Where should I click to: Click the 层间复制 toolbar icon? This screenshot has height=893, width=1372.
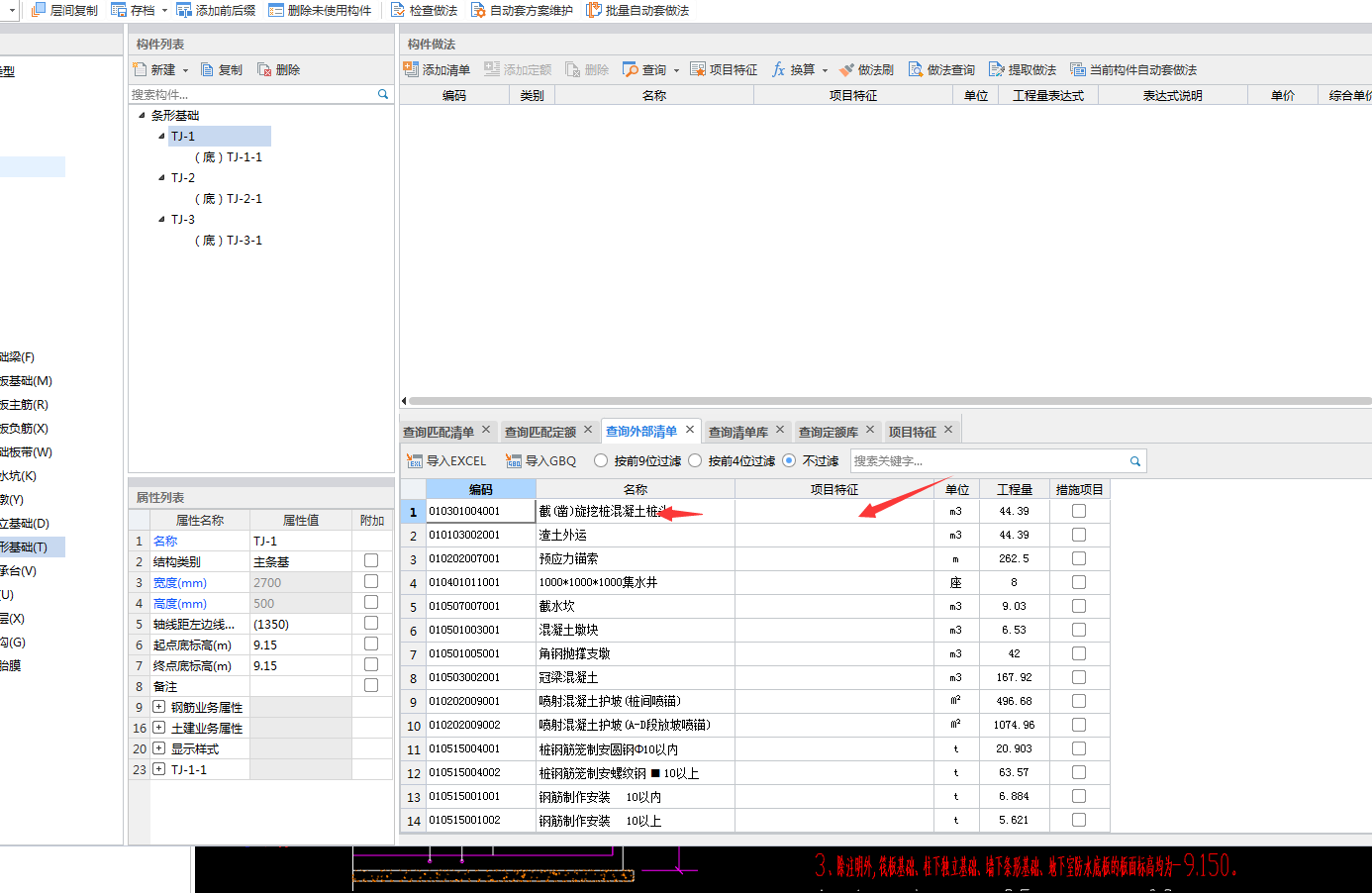(x=39, y=10)
